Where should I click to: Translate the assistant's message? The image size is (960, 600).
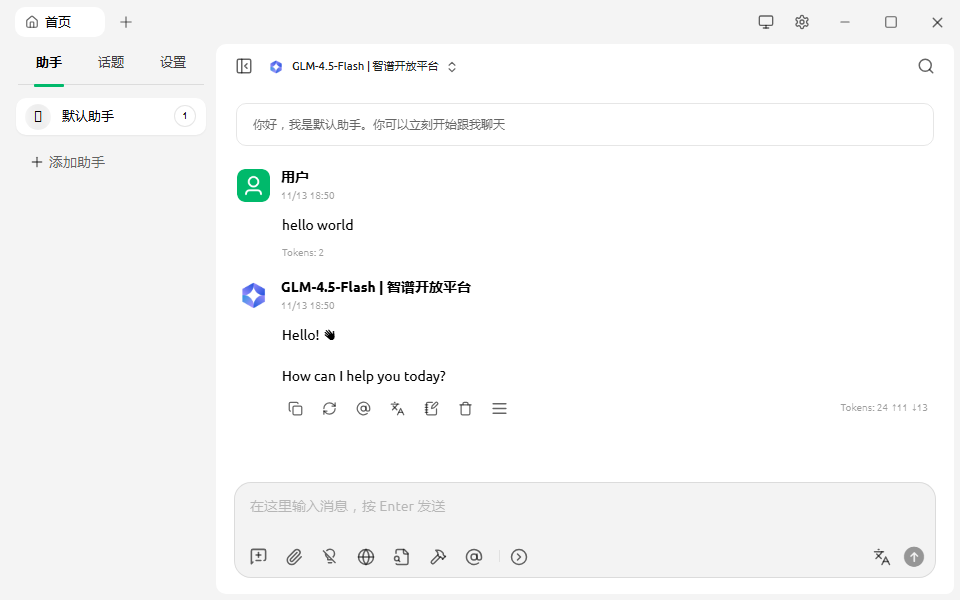tap(397, 408)
